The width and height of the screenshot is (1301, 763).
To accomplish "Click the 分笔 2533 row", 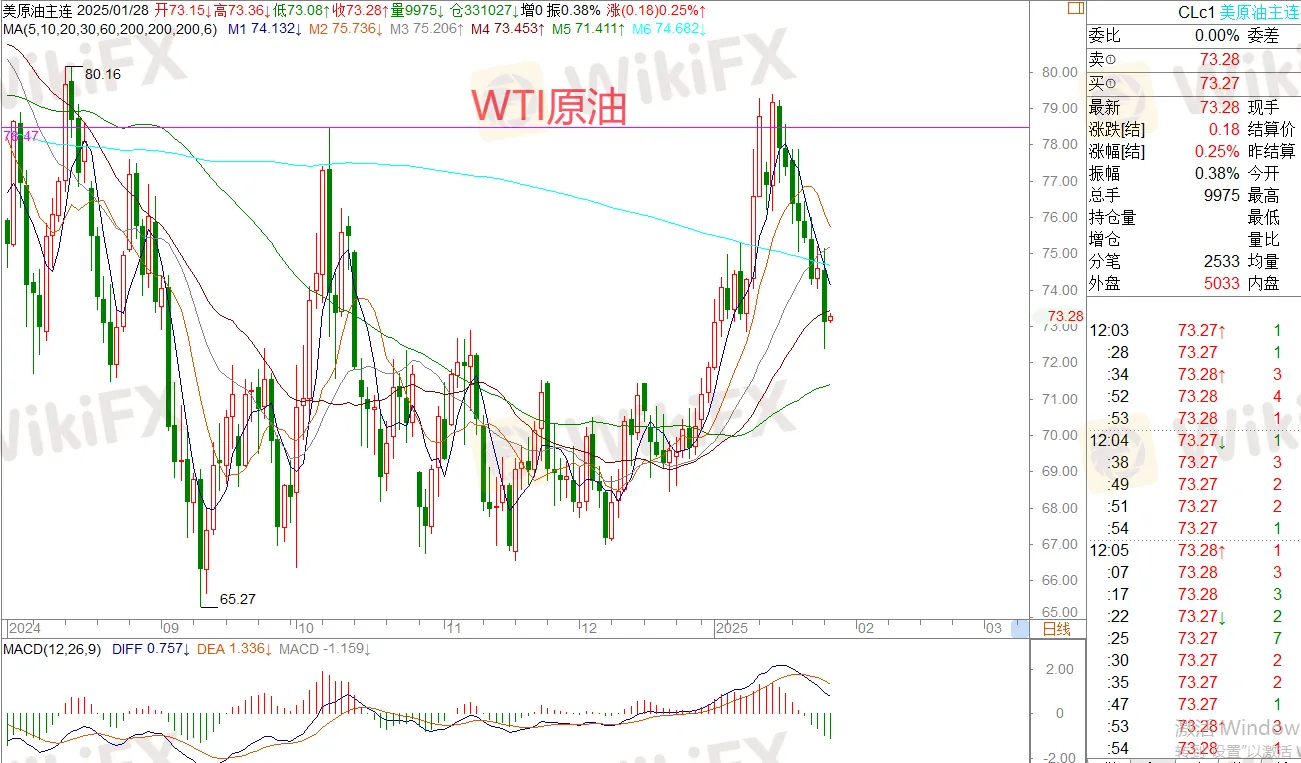I will [x=1165, y=261].
